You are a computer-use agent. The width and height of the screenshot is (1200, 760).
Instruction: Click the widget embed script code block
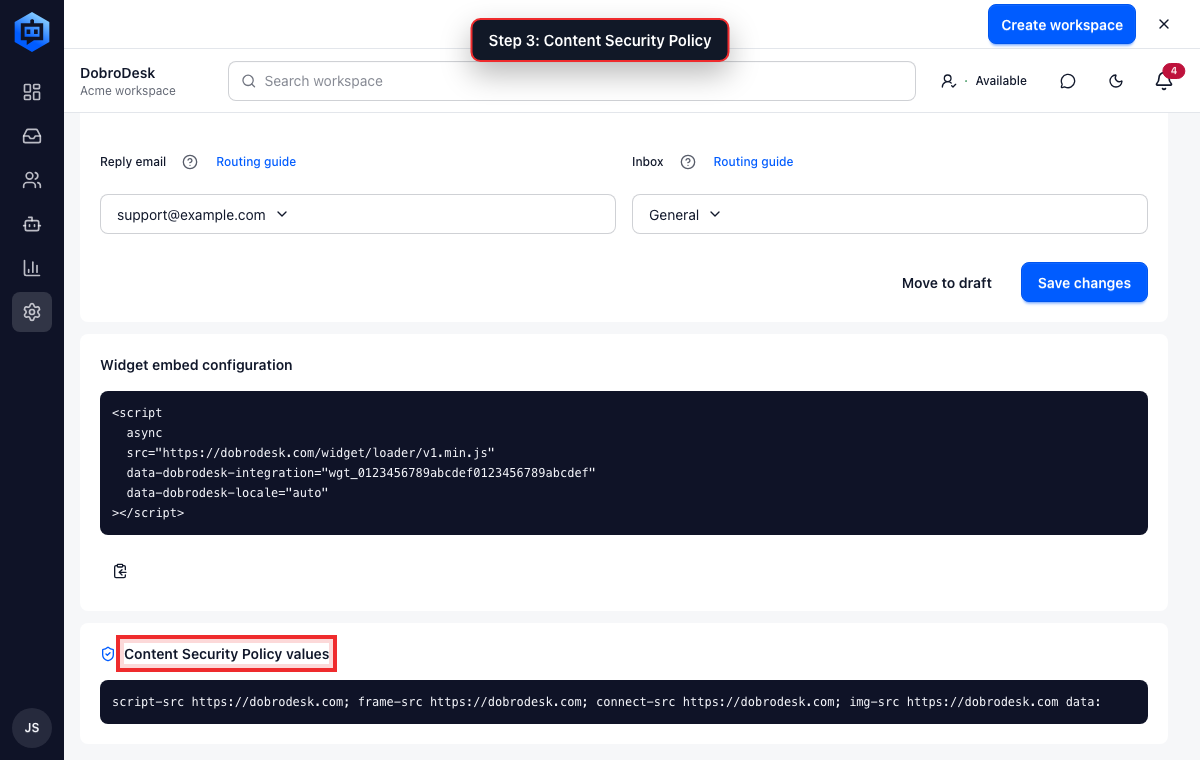[x=624, y=463]
